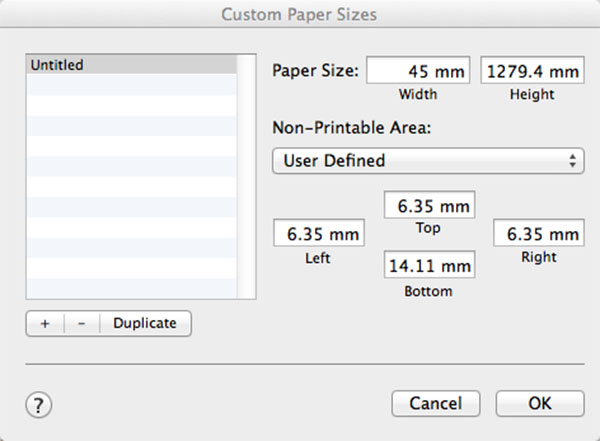
Task: Open help with the question mark button
Action: [x=38, y=404]
